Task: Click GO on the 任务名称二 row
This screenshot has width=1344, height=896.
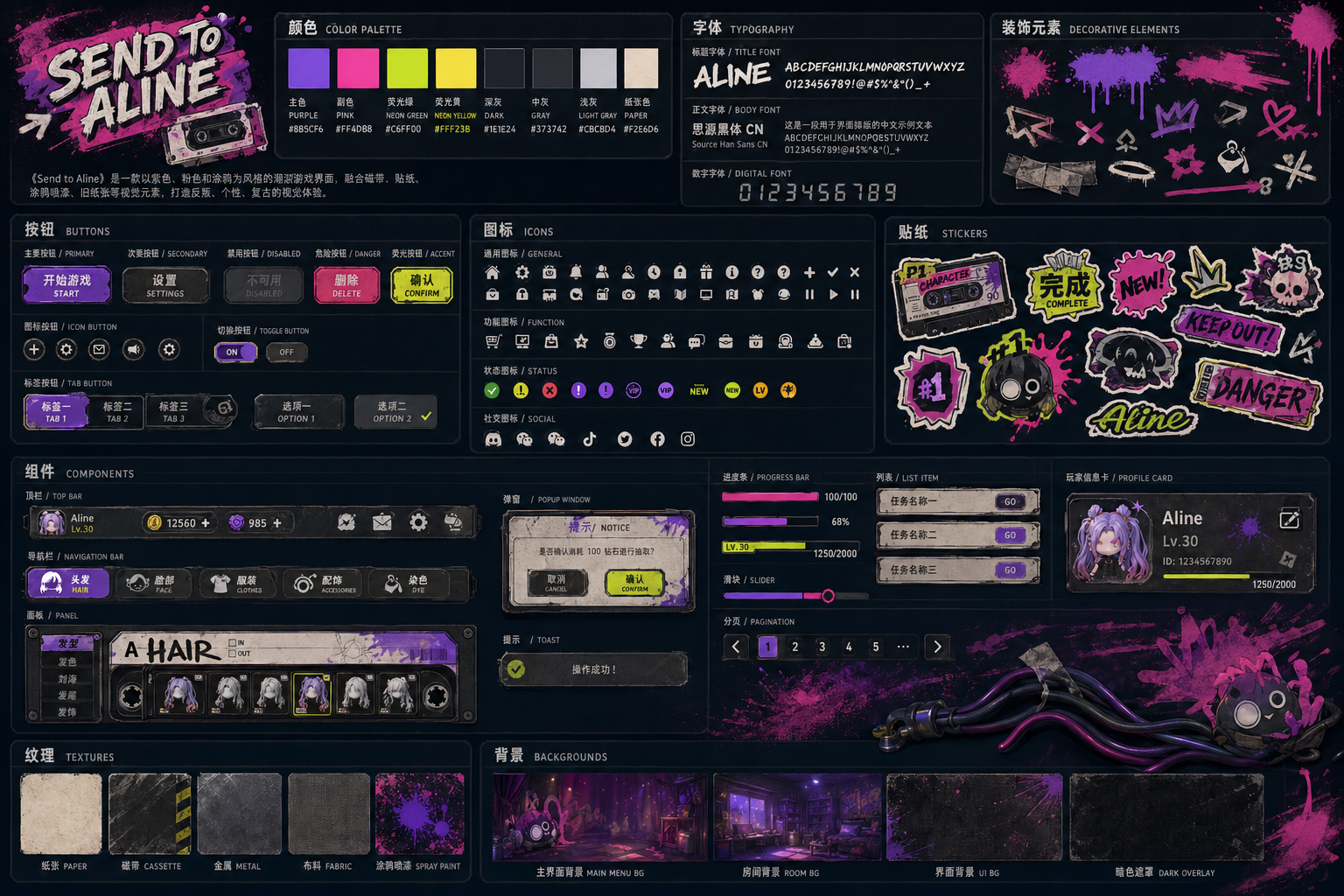Action: (x=1010, y=535)
